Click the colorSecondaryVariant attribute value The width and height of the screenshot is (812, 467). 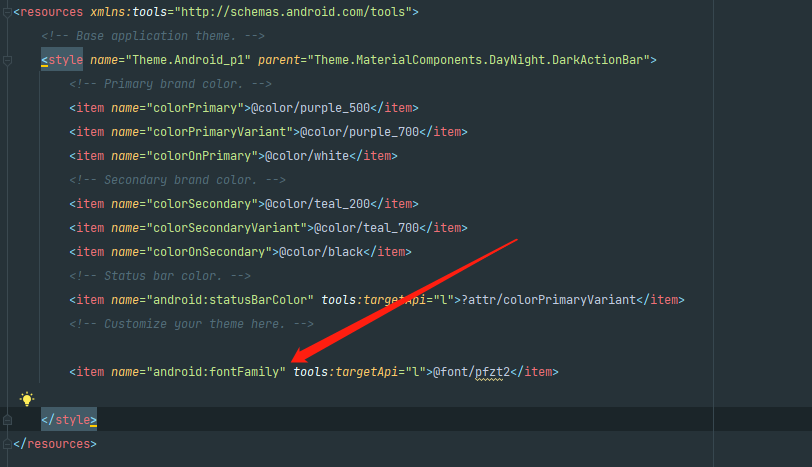pos(227,228)
